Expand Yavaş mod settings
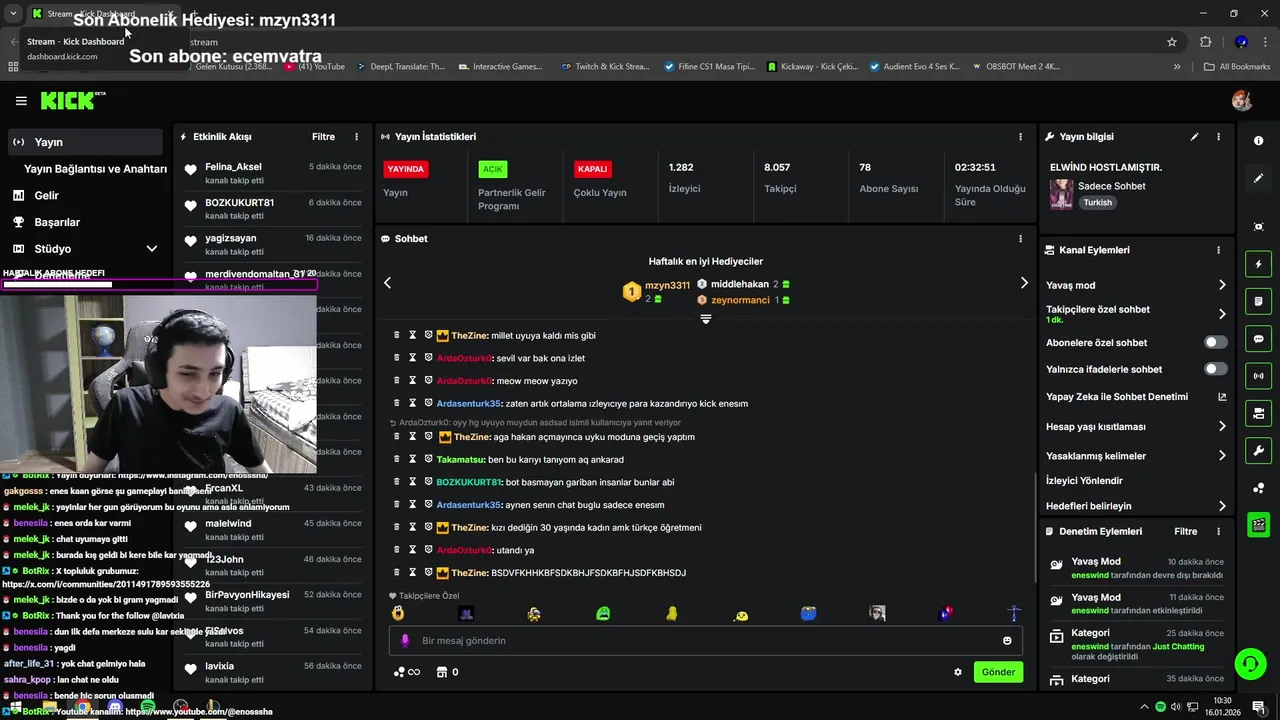The width and height of the screenshot is (1280, 720). [x=1222, y=285]
